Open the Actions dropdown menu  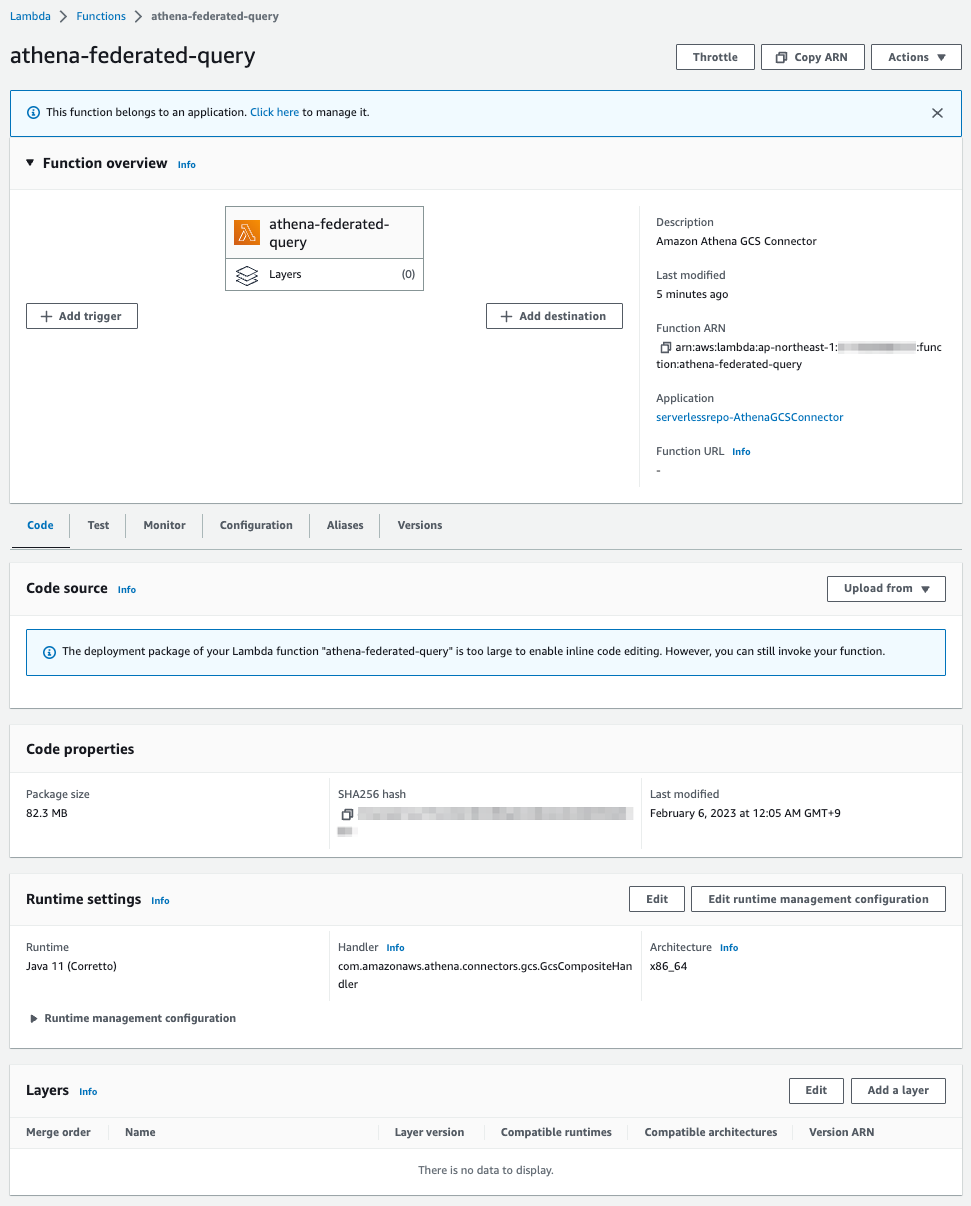click(x=916, y=57)
